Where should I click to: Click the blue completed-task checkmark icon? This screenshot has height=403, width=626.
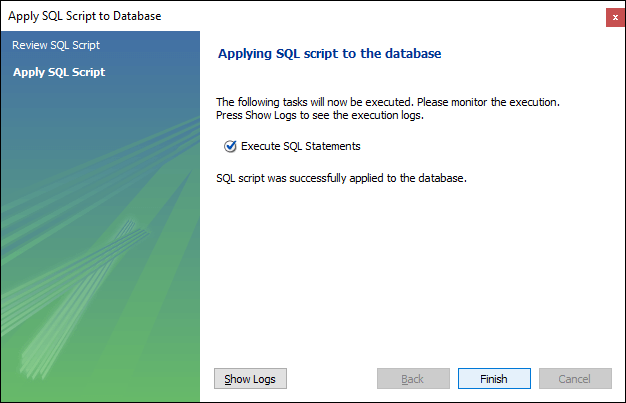[x=230, y=147]
